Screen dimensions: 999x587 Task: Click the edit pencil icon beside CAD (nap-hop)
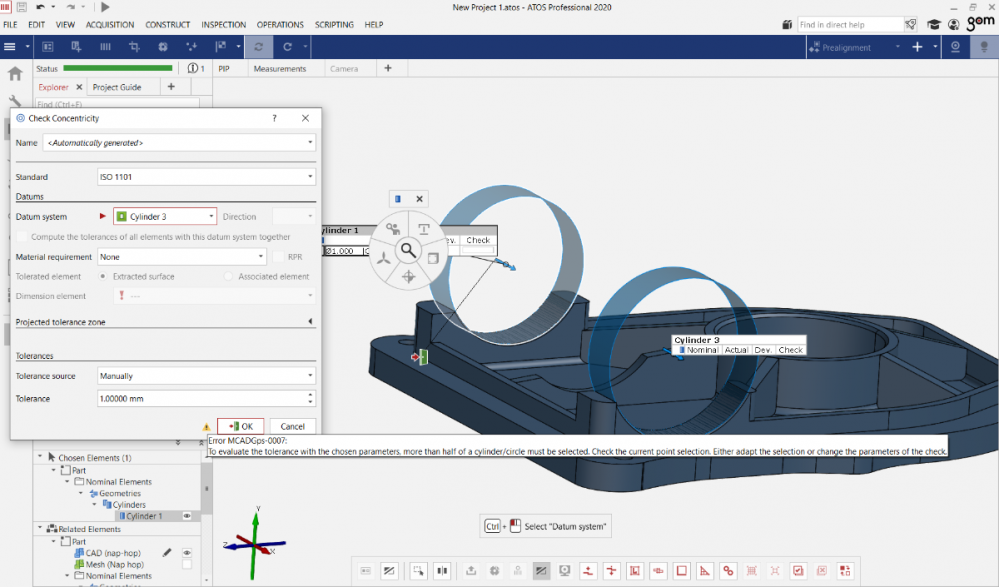[x=167, y=552]
